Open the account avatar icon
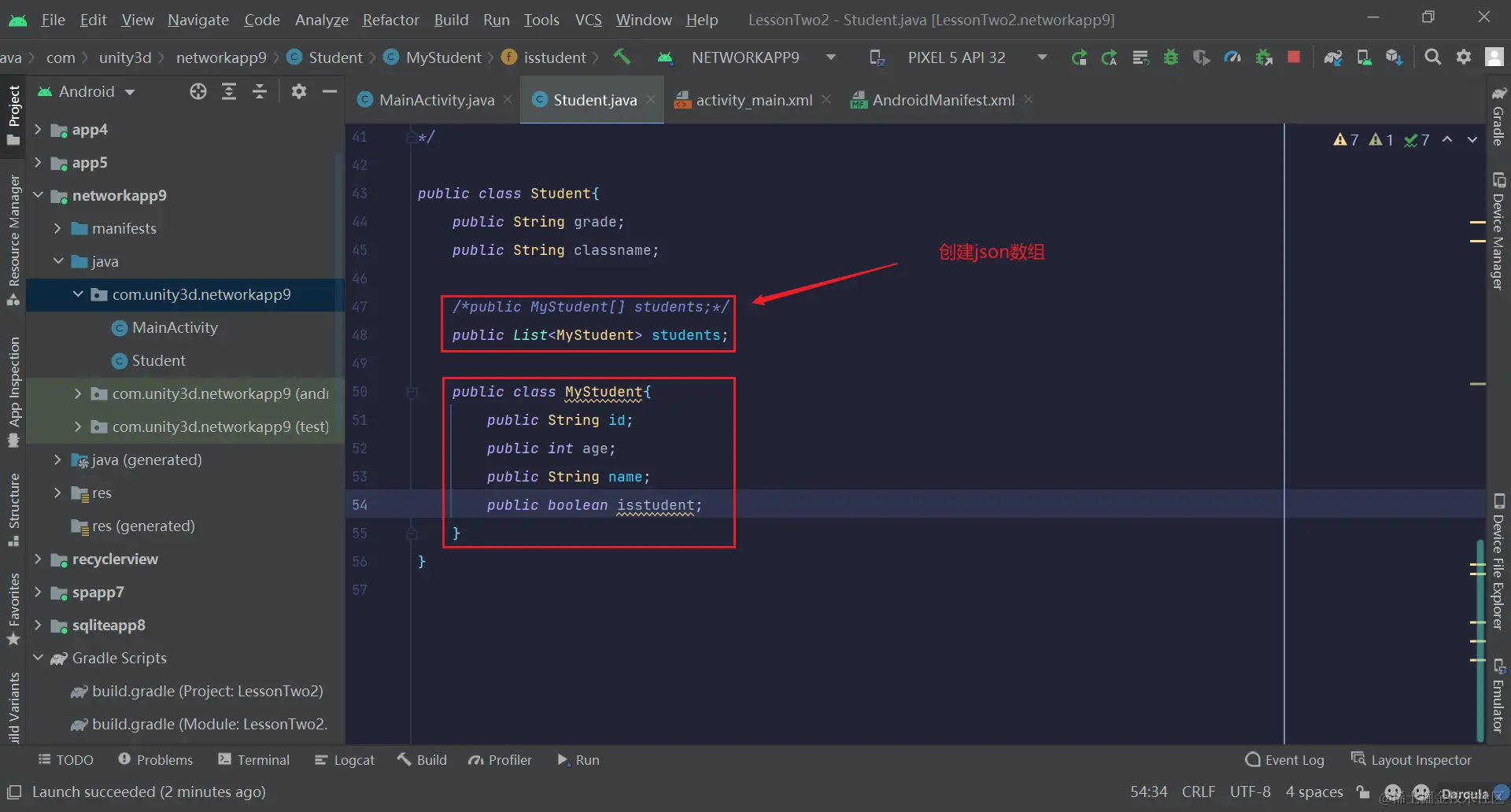The width and height of the screenshot is (1511, 812). [1494, 57]
